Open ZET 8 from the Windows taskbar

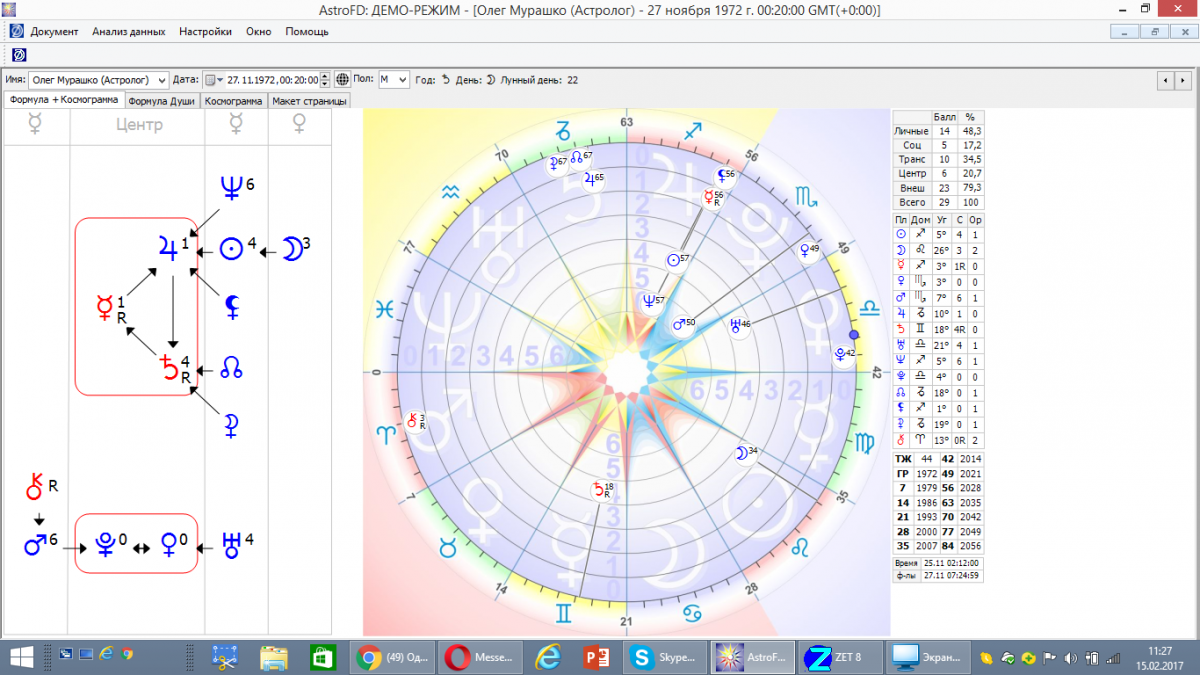tap(840, 657)
